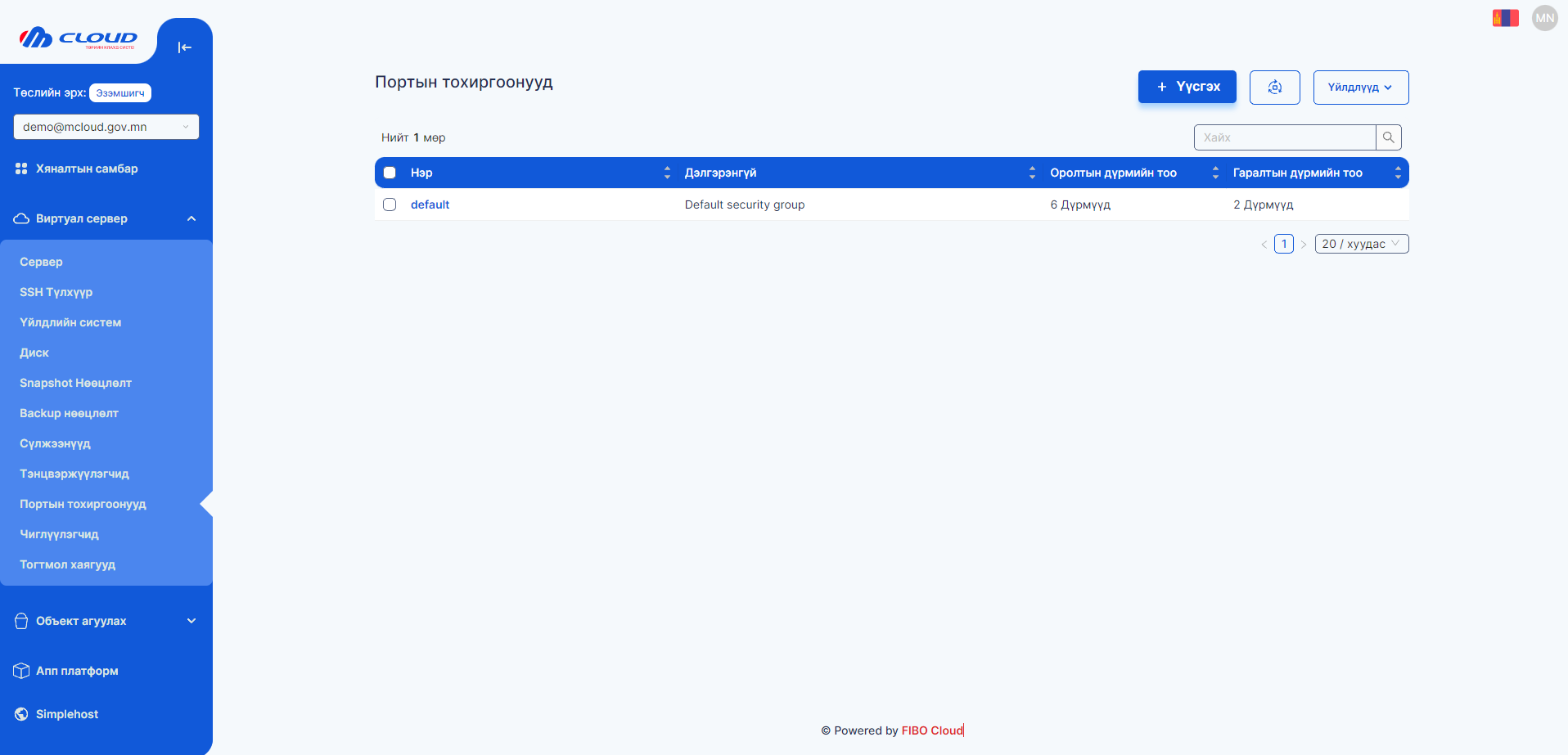Screen dimensions: 1568x755
Task: Open the demo@mcloud.gov.mn project selector
Action: pyautogui.click(x=106, y=127)
